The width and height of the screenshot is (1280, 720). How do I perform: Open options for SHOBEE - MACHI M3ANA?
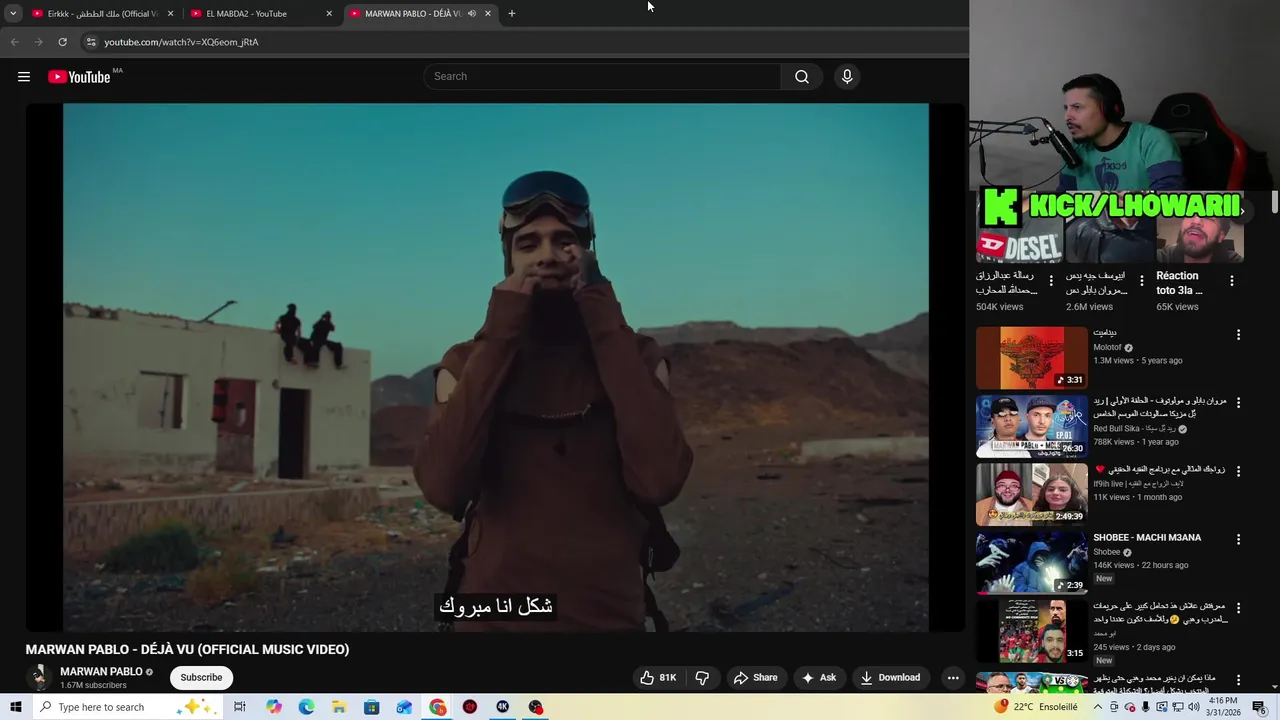1238,539
